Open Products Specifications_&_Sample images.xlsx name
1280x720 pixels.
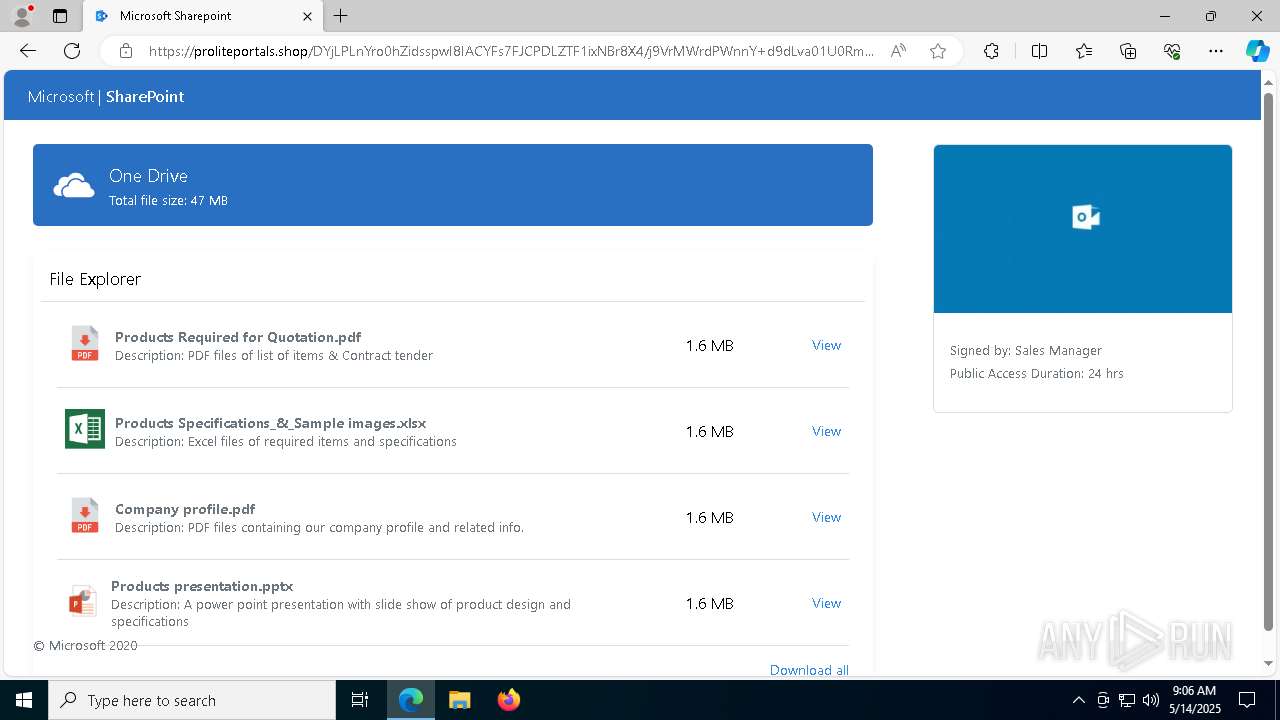270,423
